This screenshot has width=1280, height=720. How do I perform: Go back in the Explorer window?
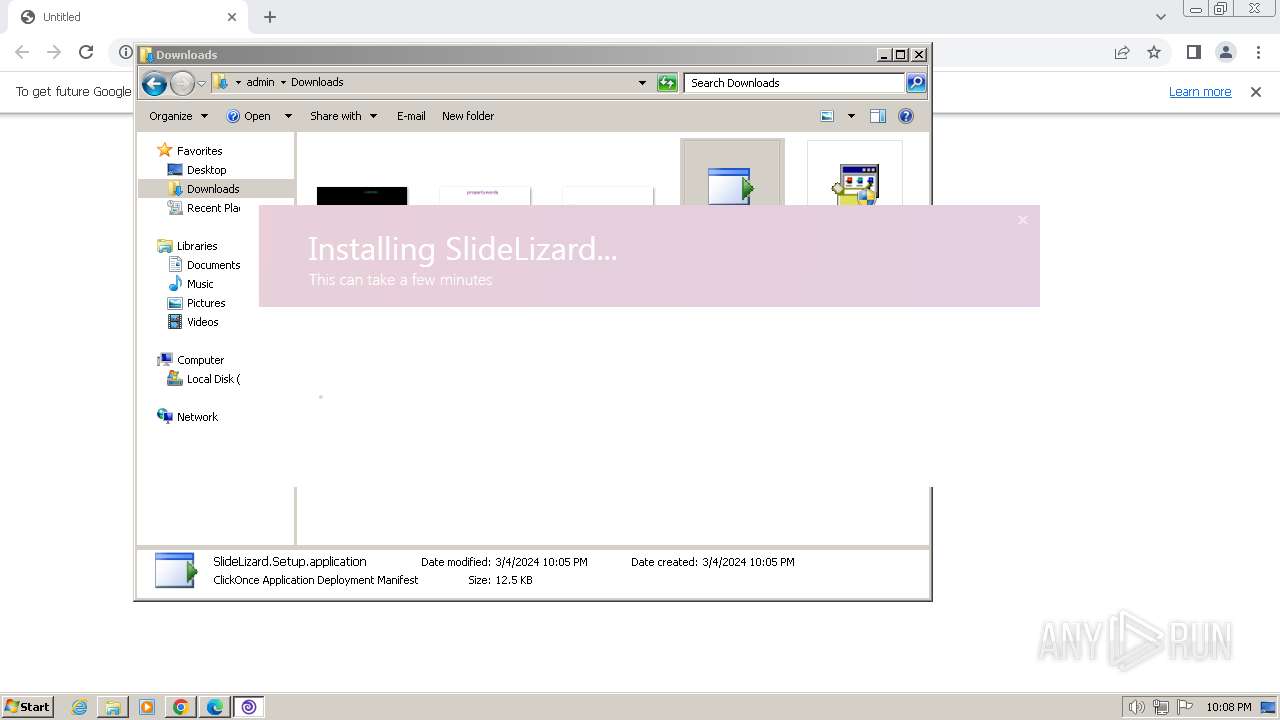click(x=154, y=84)
